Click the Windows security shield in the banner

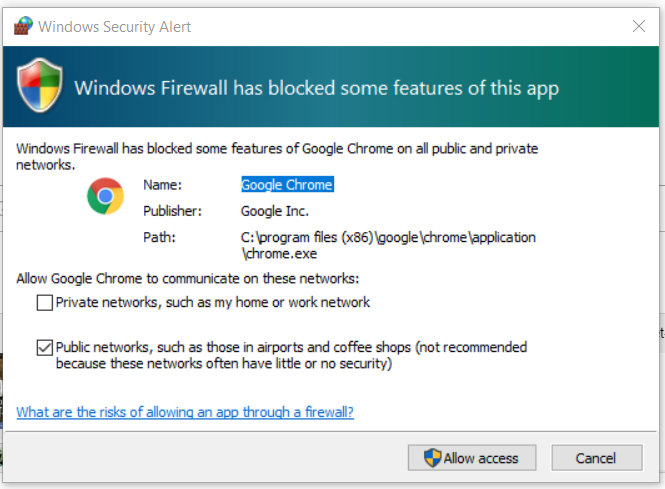click(x=42, y=88)
